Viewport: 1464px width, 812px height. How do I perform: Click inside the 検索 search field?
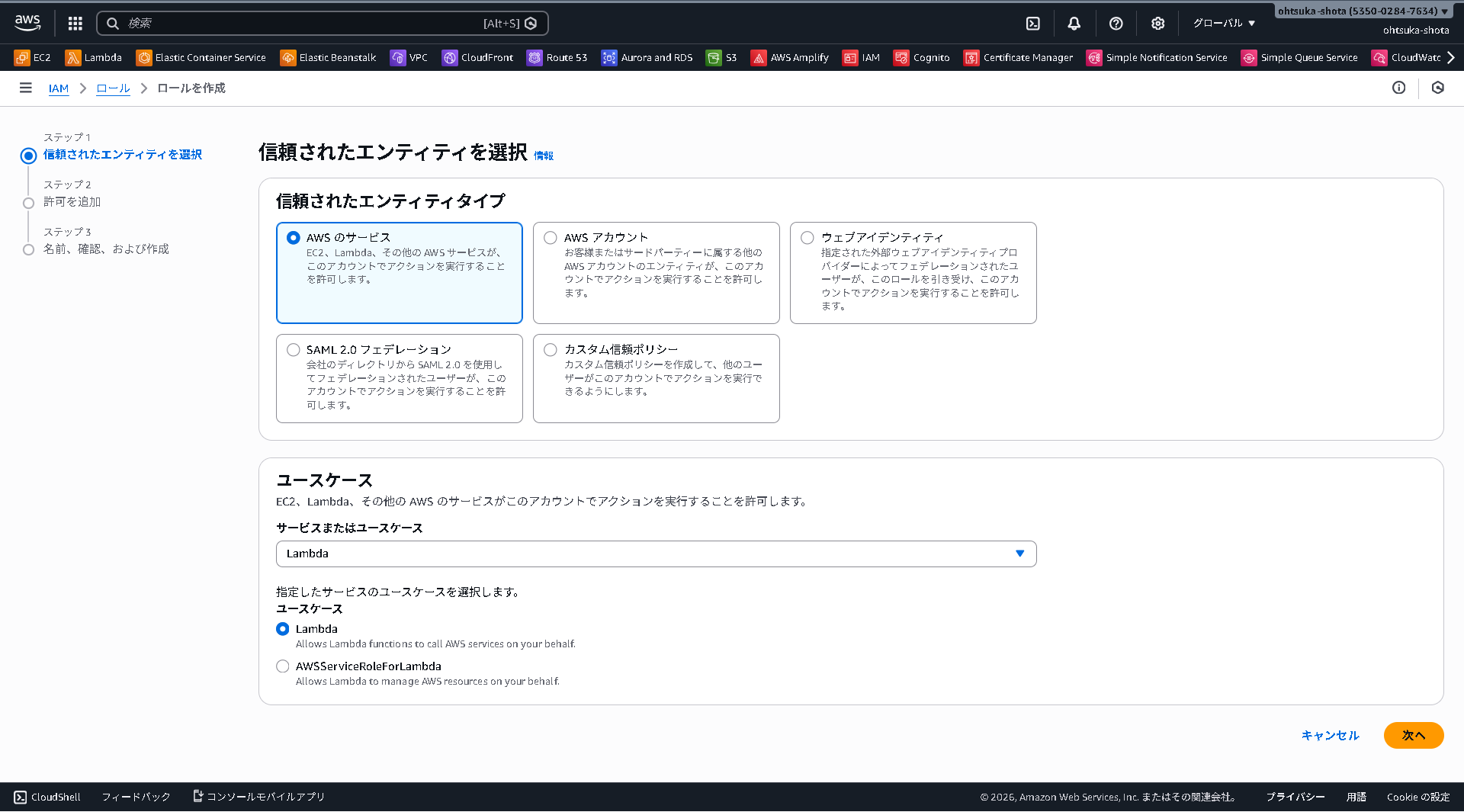305,23
